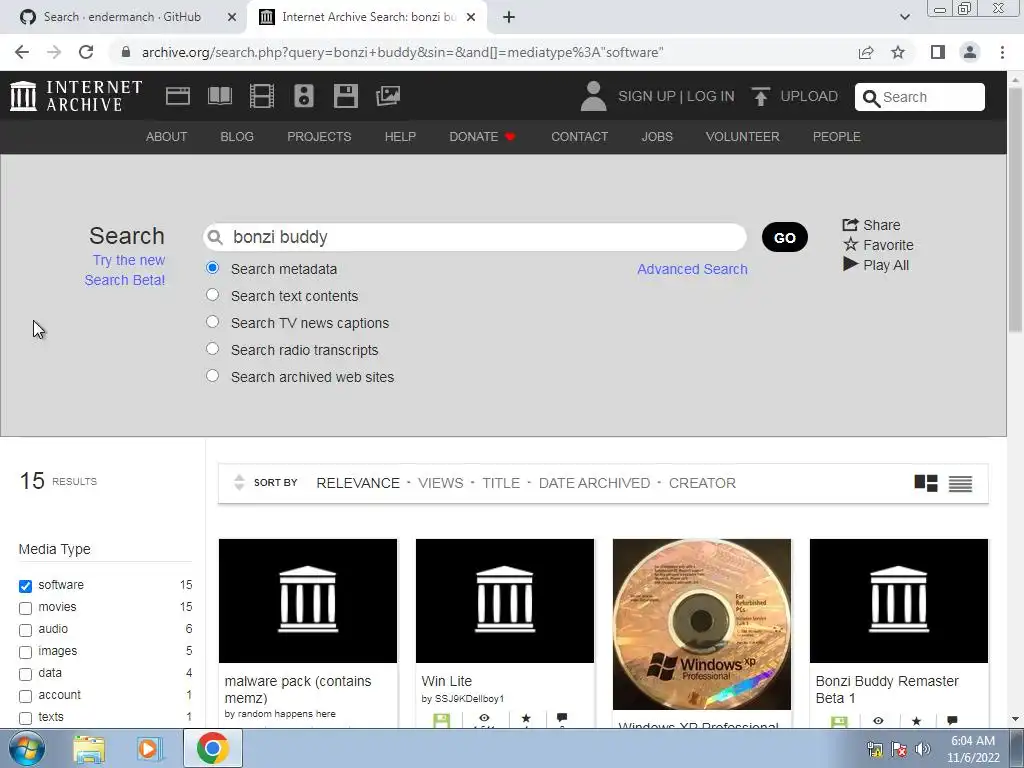Check the audio media type
The image size is (1024, 768).
coord(25,630)
